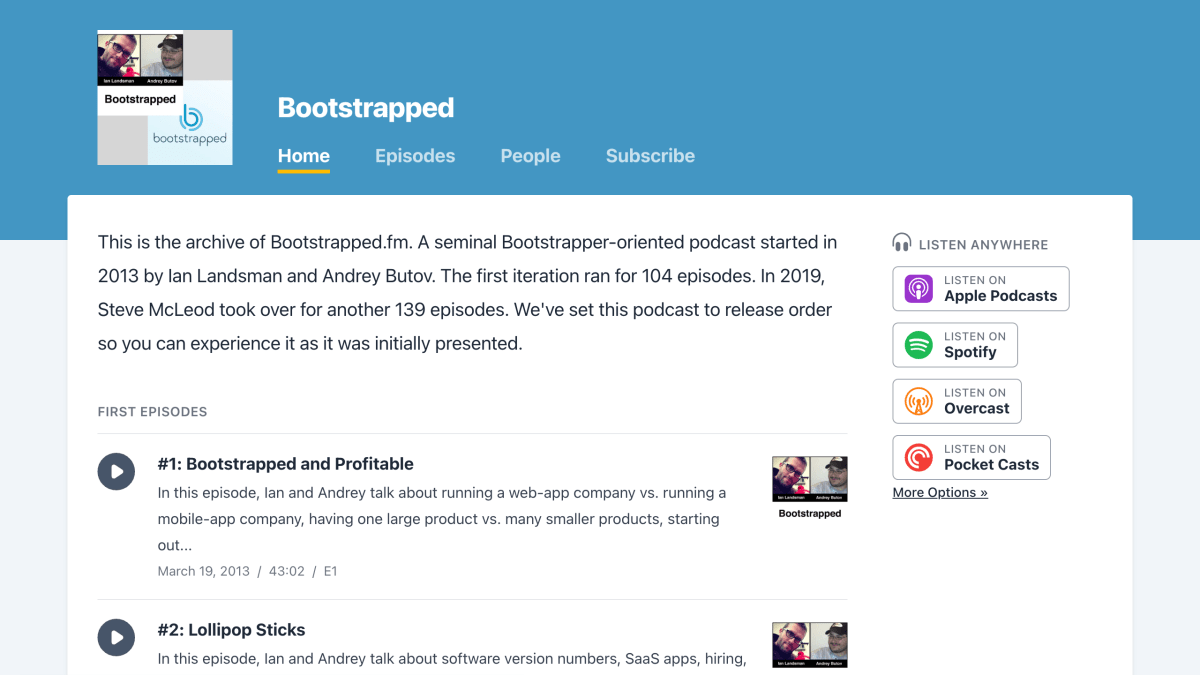The image size is (1200, 675).
Task: Open the Home tab
Action: click(x=304, y=156)
